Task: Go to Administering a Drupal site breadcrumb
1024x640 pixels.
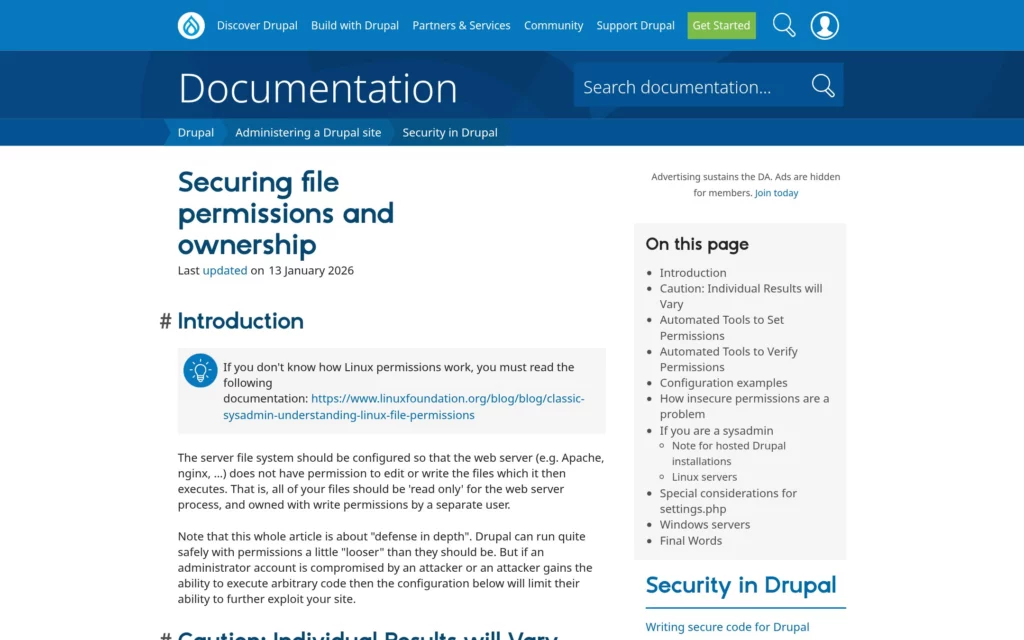Action: pos(308,133)
